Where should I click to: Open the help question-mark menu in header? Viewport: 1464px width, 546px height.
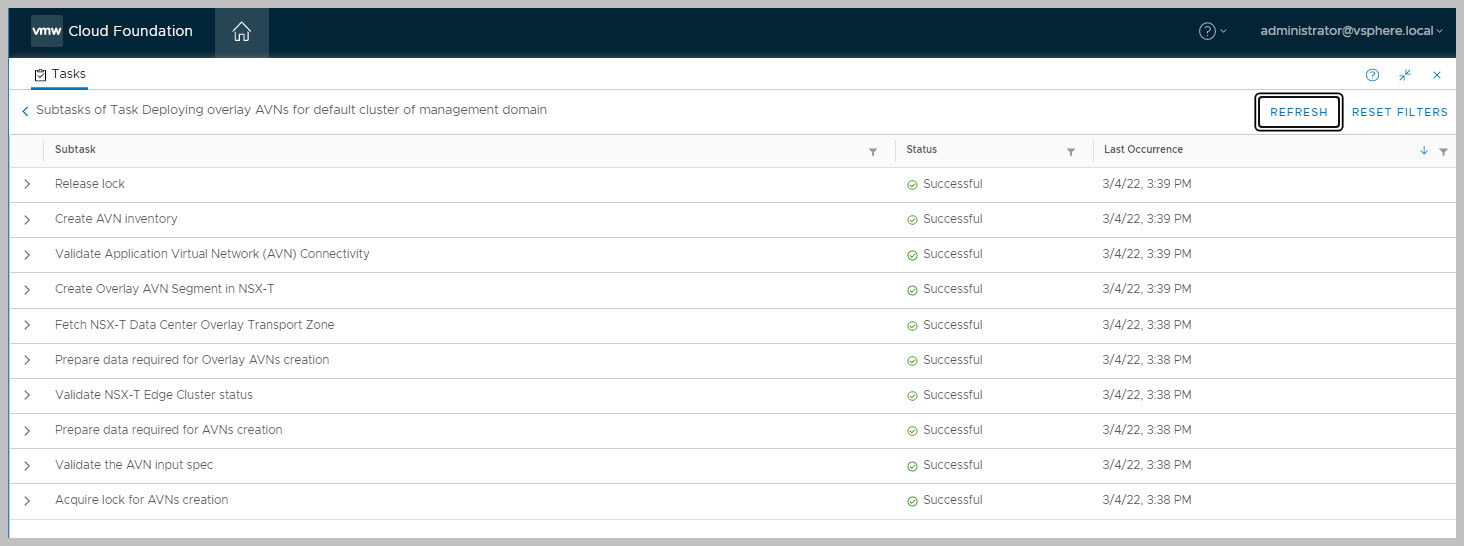[x=1212, y=31]
